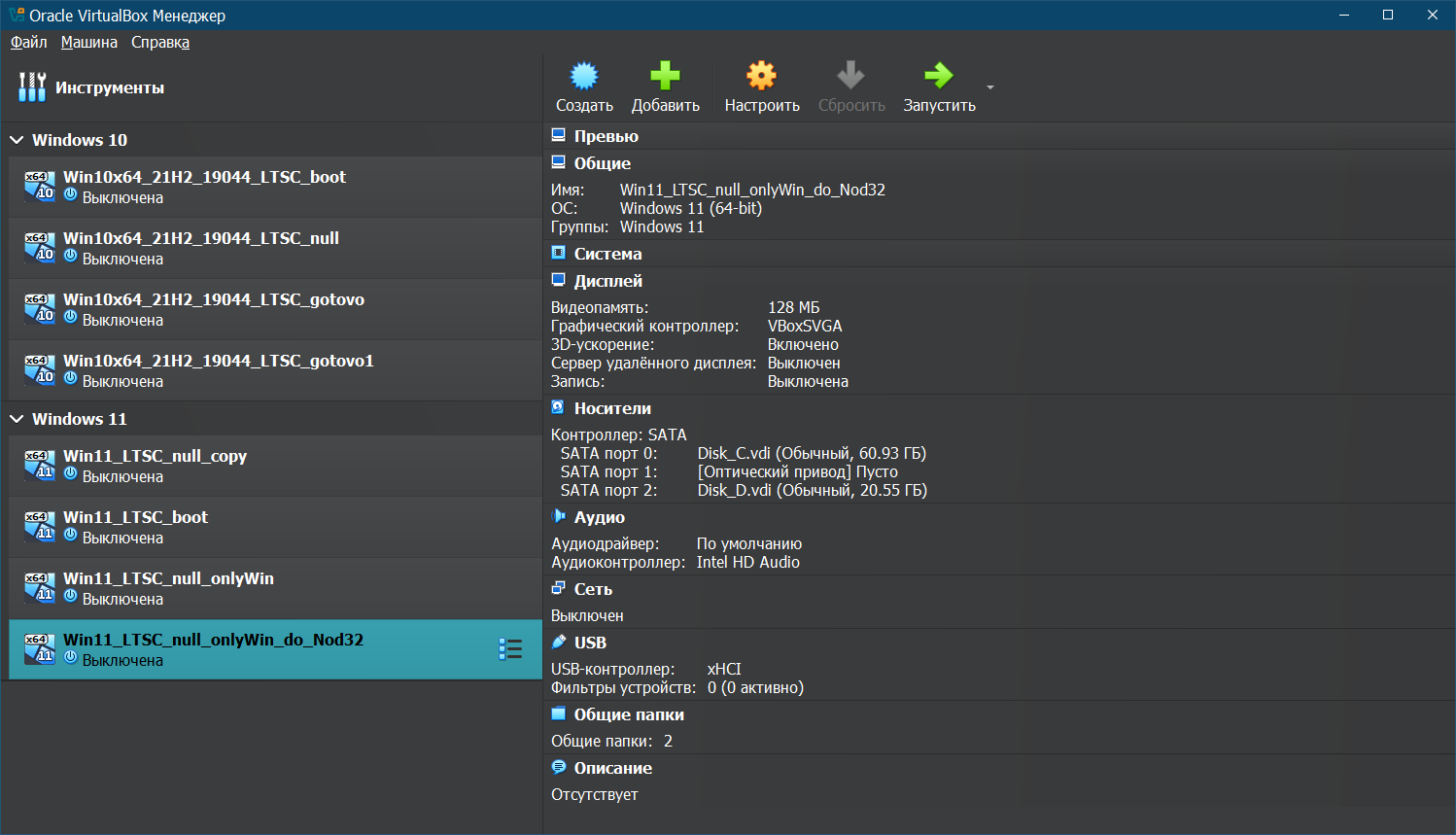The width and height of the screenshot is (1456, 835).
Task: Click power state icon under Win10x64_21H2_19044_LTSC_gotovo
Action: click(x=70, y=319)
